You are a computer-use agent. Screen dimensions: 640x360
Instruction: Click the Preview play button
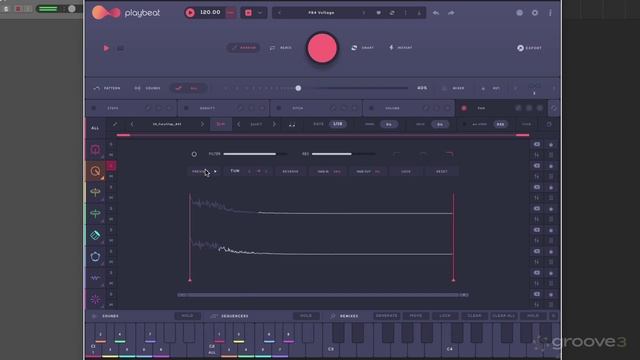pyautogui.click(x=203, y=171)
